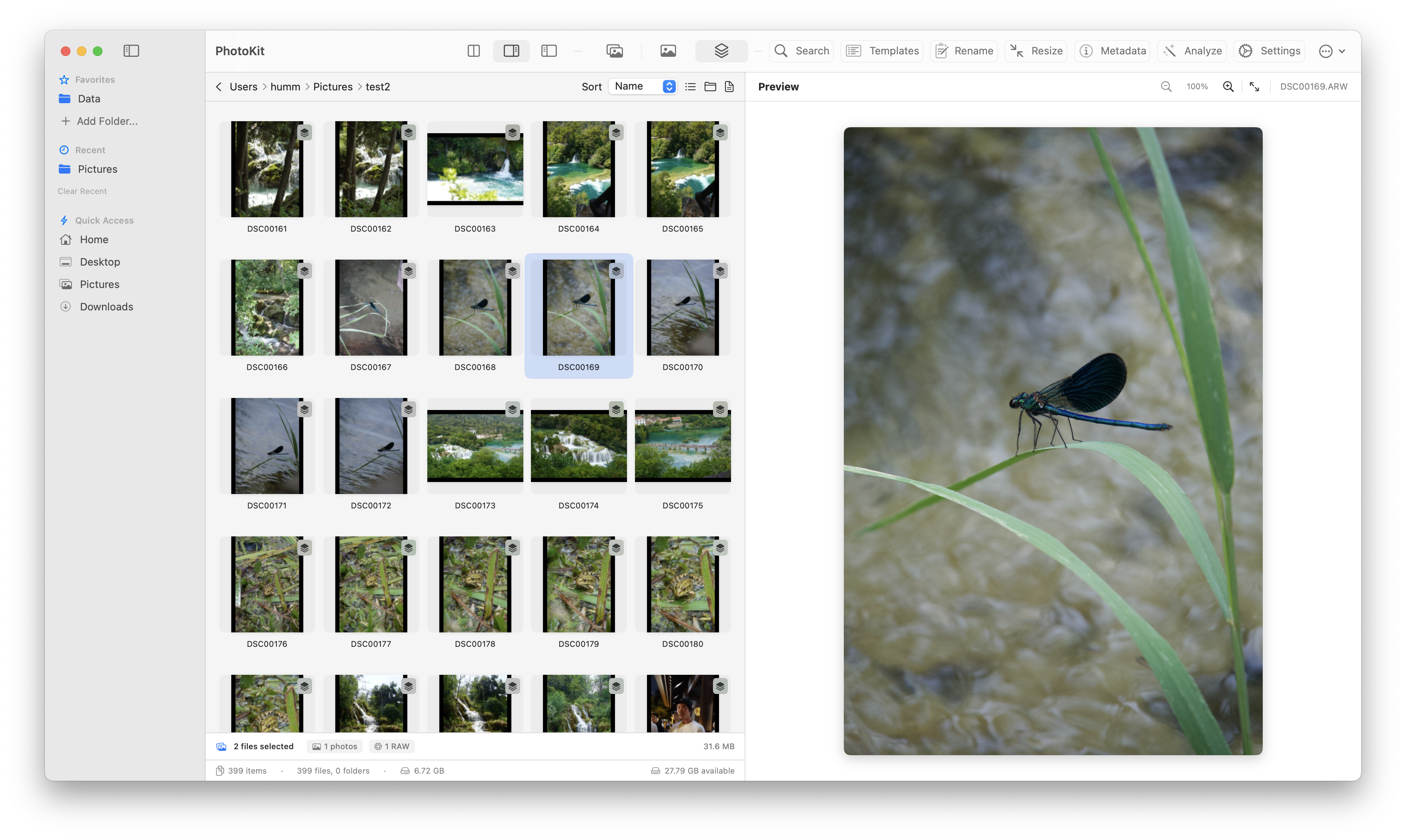Image resolution: width=1406 pixels, height=840 pixels.
Task: Open the Rename tool
Action: [964, 51]
